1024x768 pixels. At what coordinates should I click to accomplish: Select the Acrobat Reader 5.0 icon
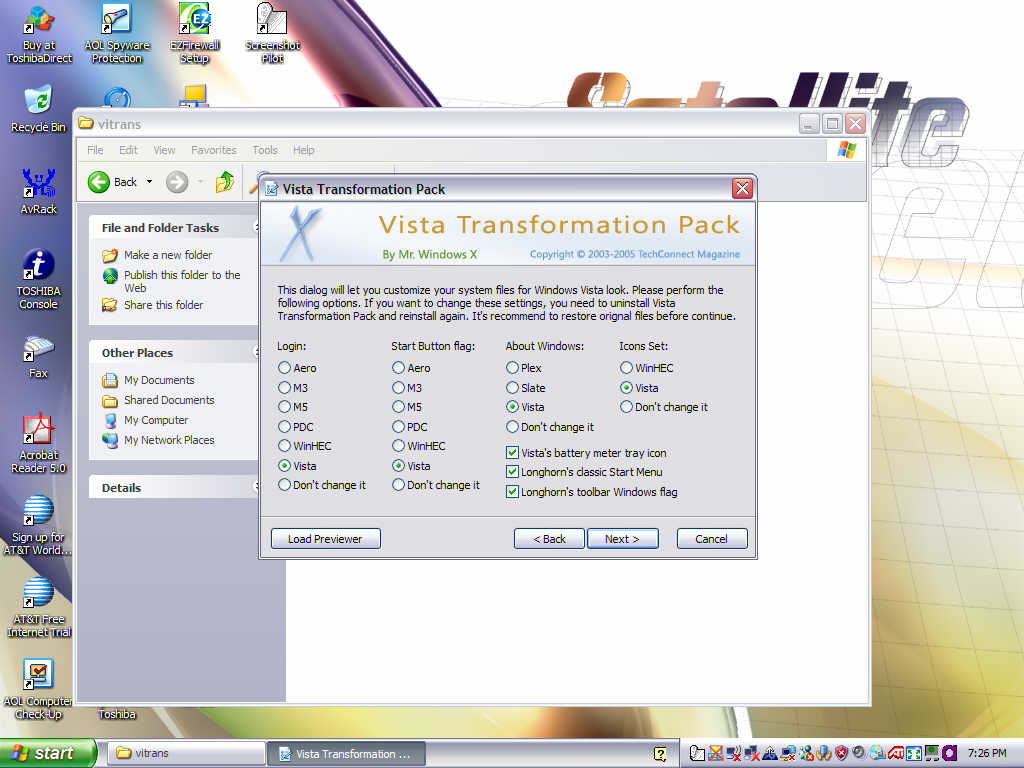click(x=39, y=444)
